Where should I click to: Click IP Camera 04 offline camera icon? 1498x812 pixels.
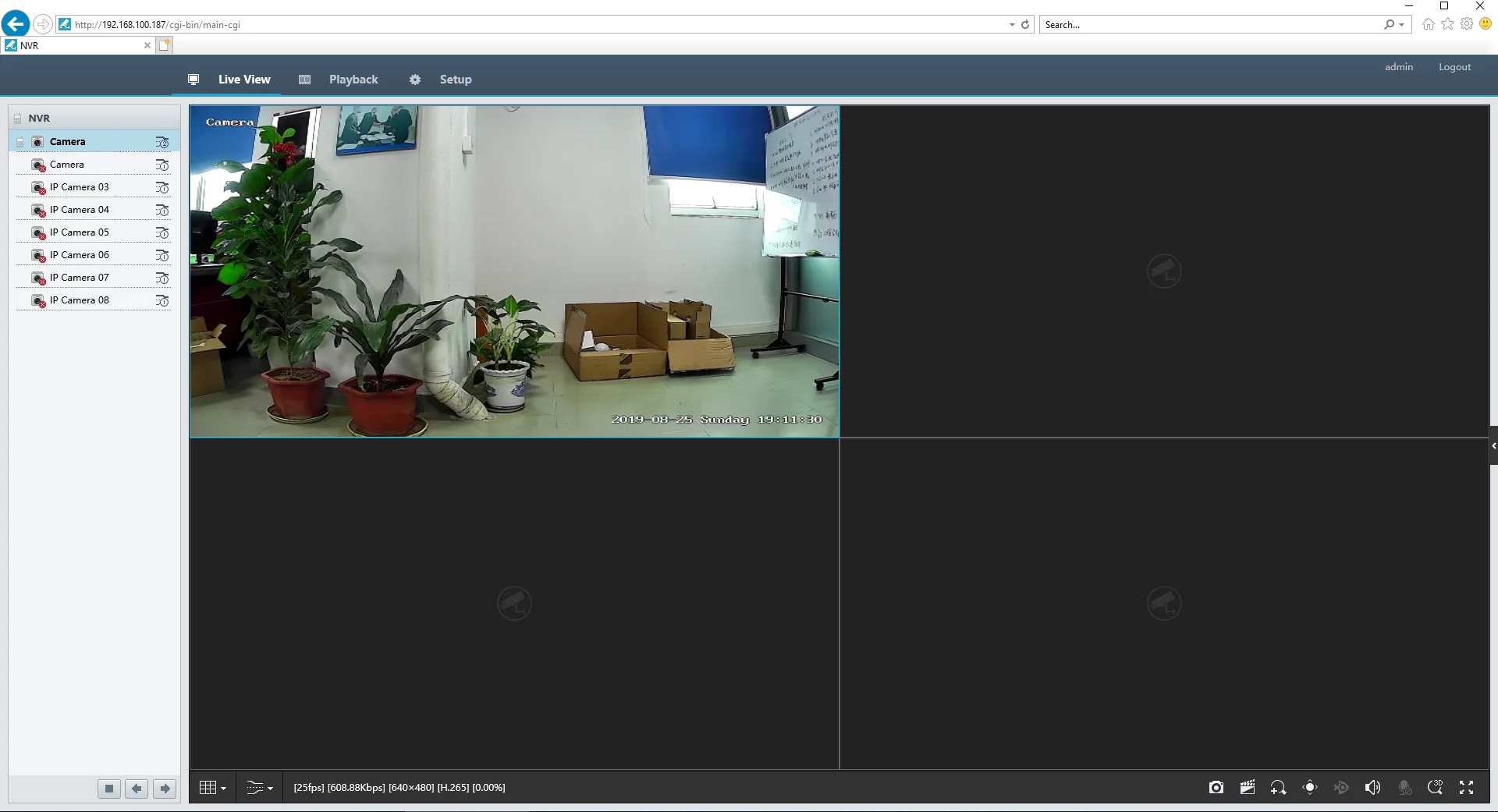[38, 211]
